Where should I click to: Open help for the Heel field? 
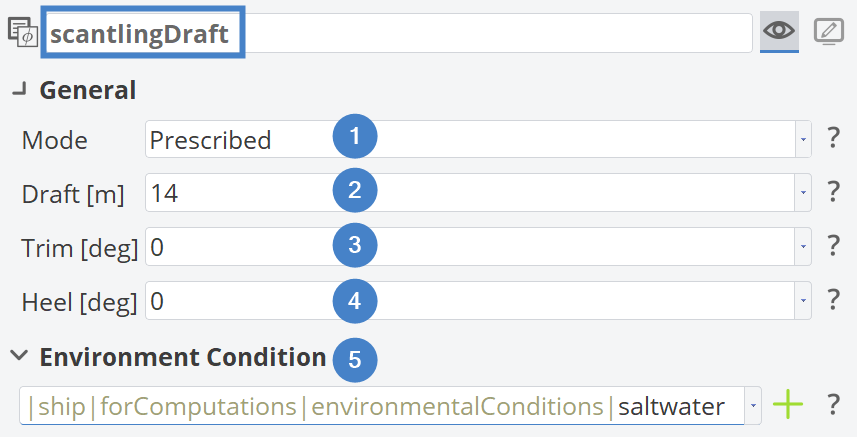click(833, 299)
